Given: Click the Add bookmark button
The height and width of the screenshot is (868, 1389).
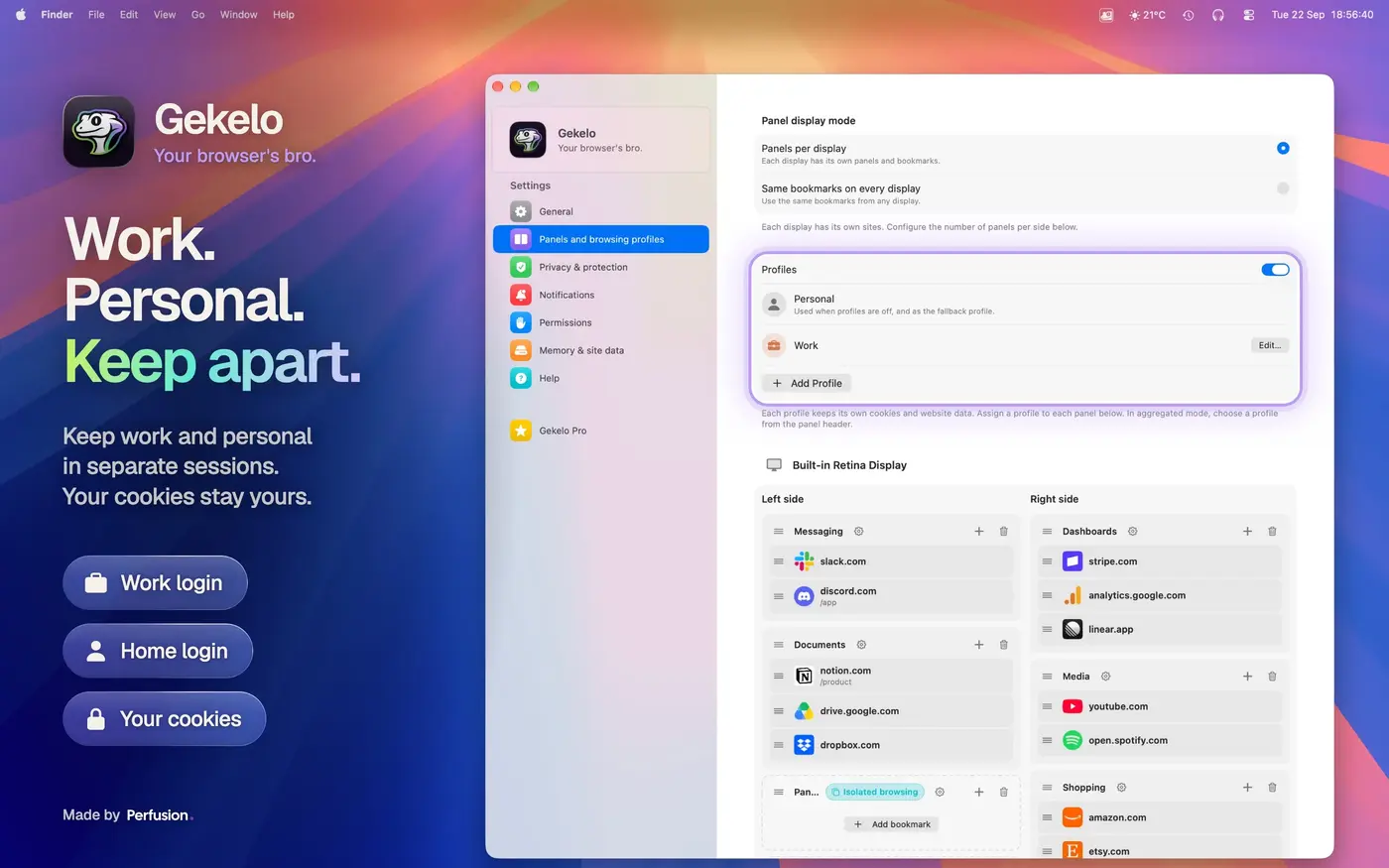Looking at the screenshot, I should pos(892,824).
